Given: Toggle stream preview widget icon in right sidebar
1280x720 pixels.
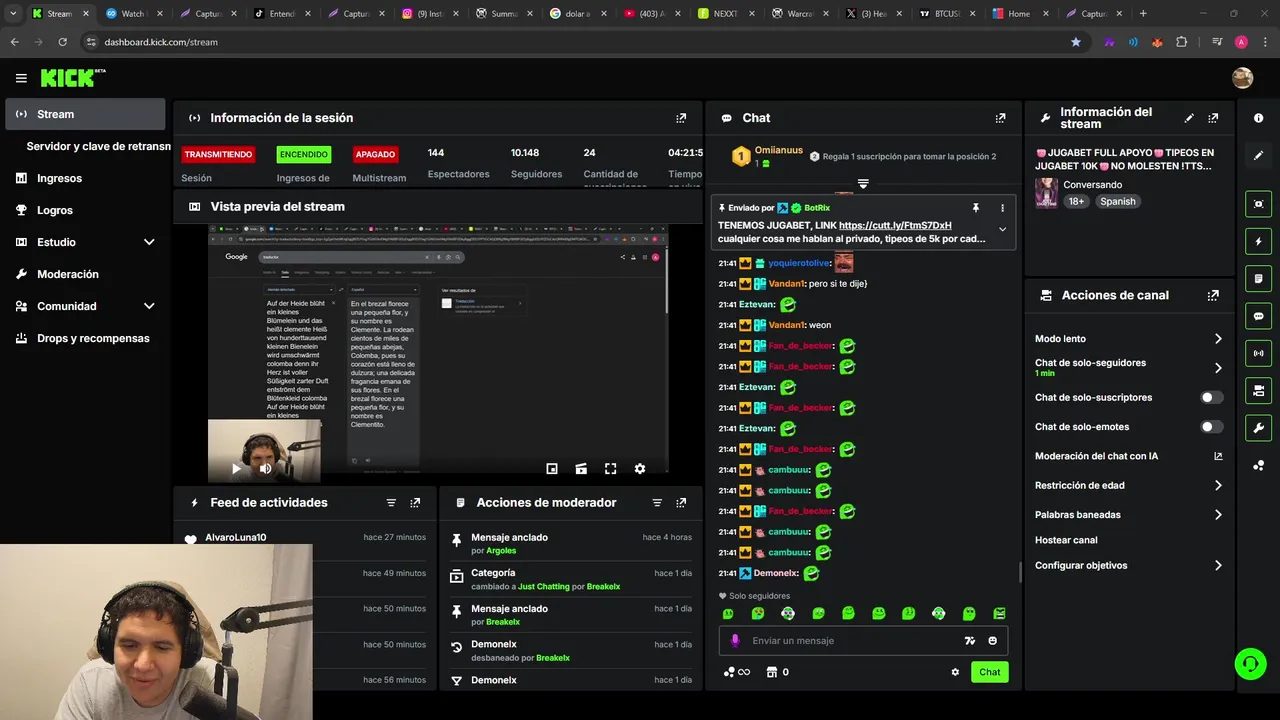Looking at the screenshot, I should (x=1258, y=204).
